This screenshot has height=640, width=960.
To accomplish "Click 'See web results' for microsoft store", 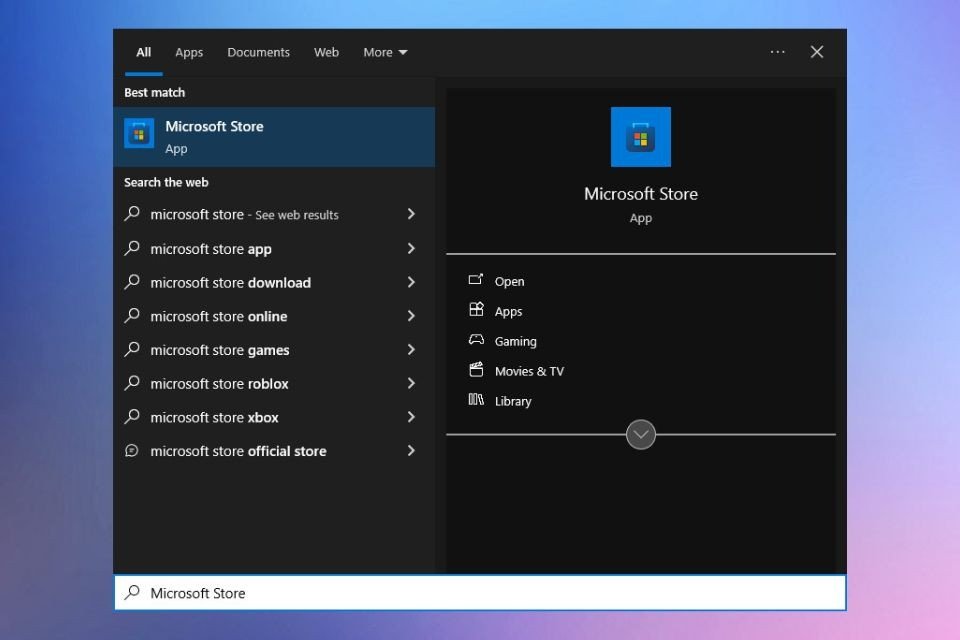I will click(296, 214).
